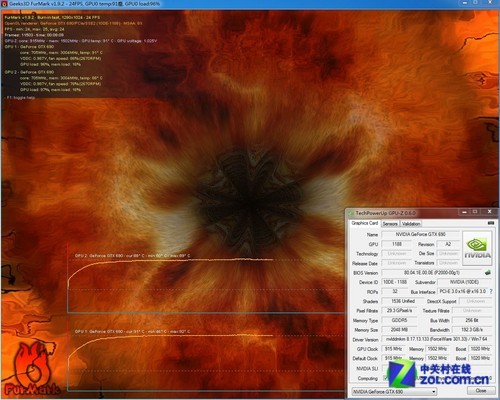Click the Shaders value 1536 Unified
500x400 pixels.
coord(403,301)
